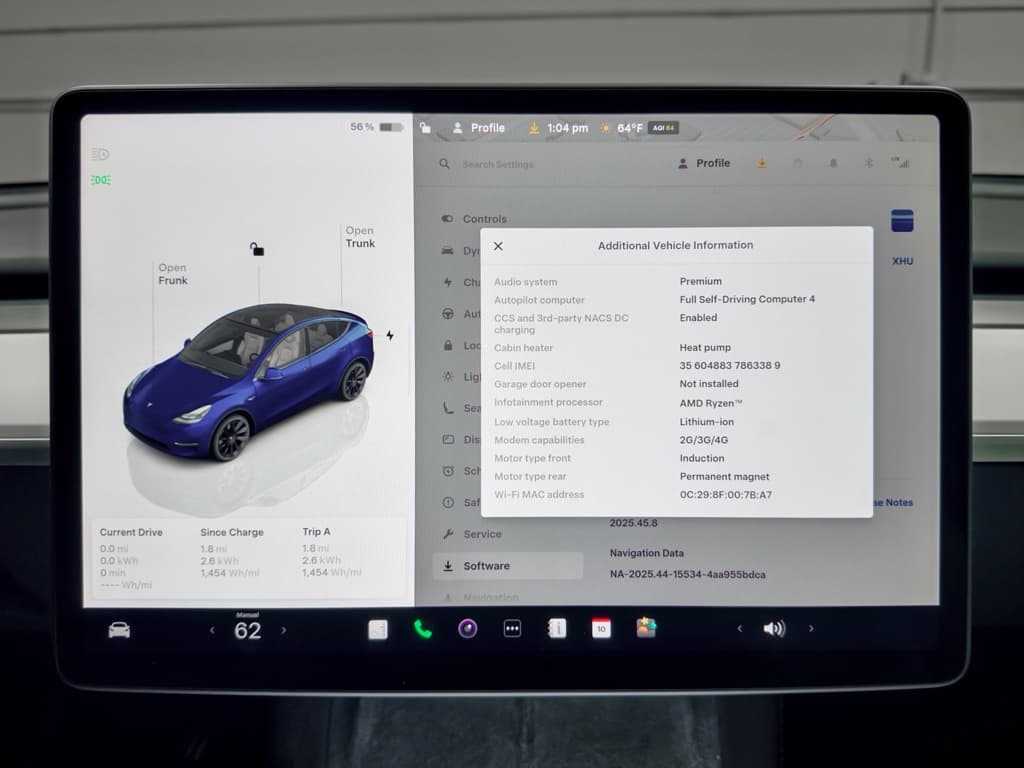Tap the lock icon in the top status bar

click(424, 127)
